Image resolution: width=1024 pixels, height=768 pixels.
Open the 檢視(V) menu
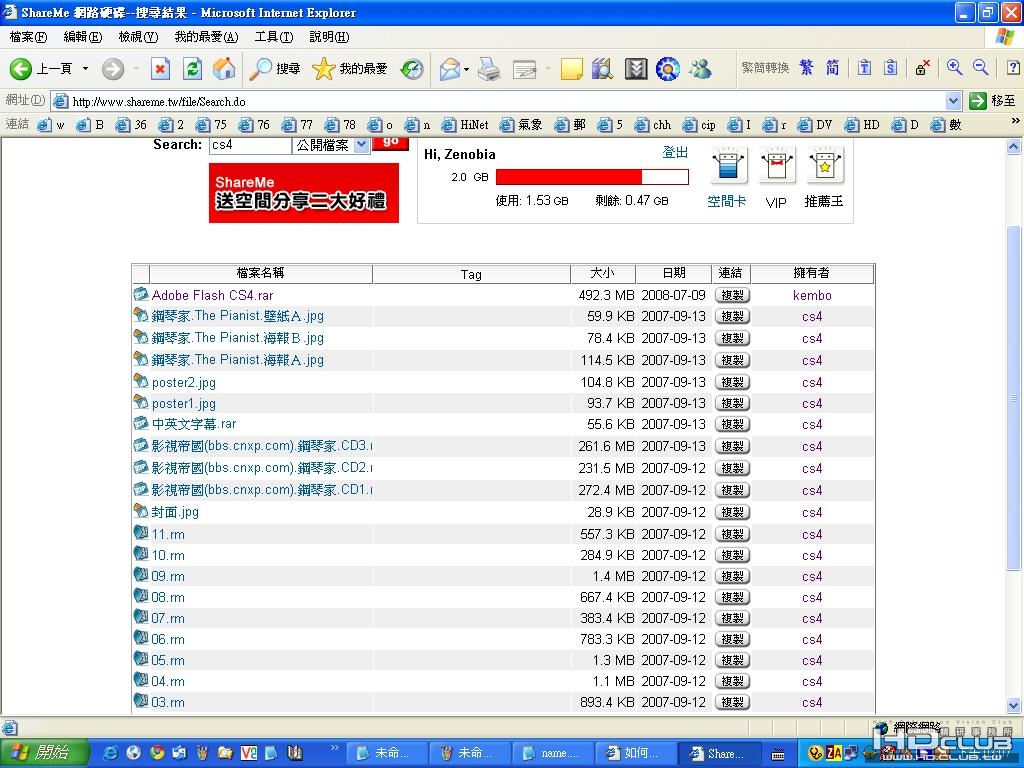138,37
